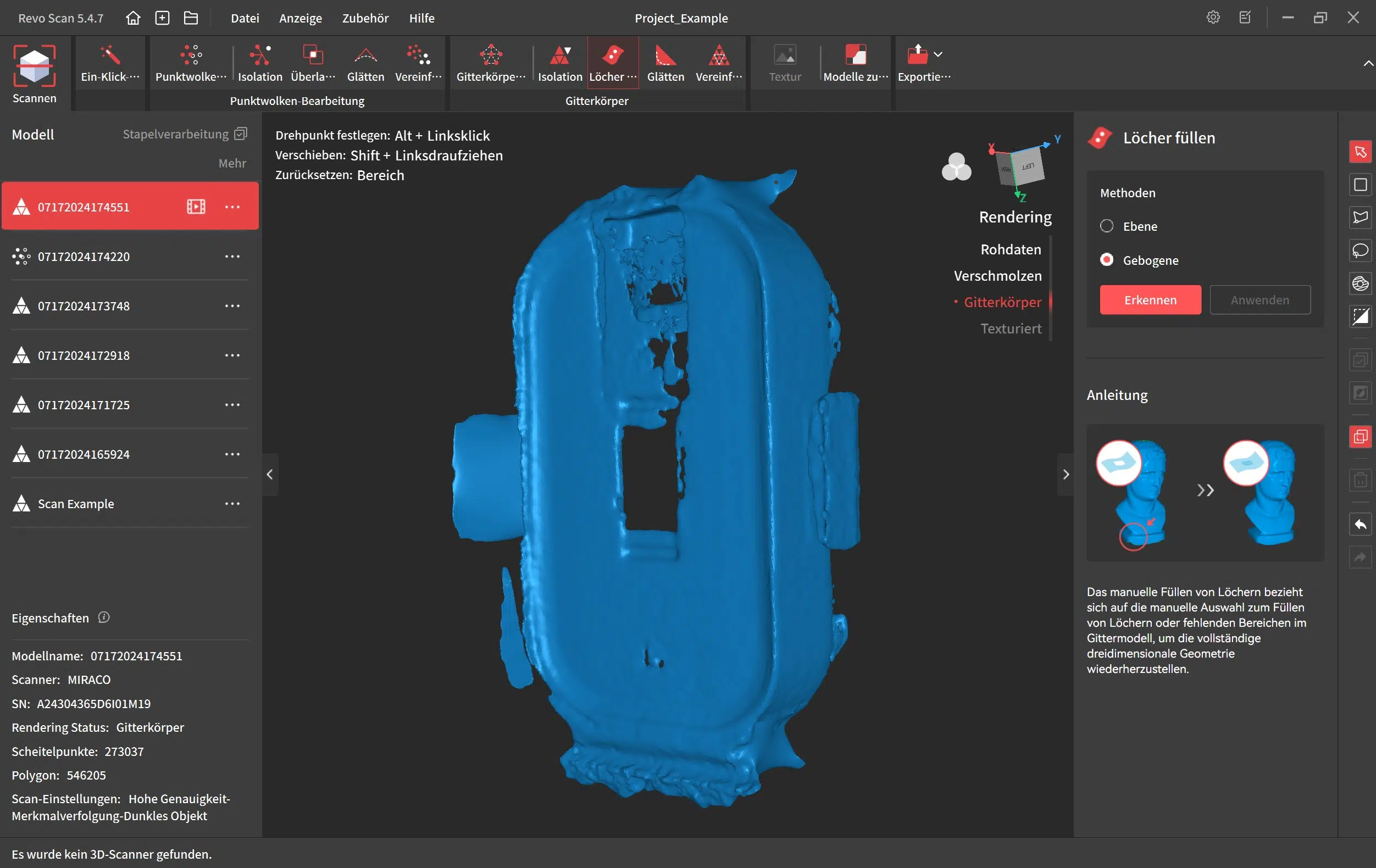The image size is (1376, 868).
Task: Click the Gitterkörper Löcher füllen tool
Action: pyautogui.click(x=613, y=62)
